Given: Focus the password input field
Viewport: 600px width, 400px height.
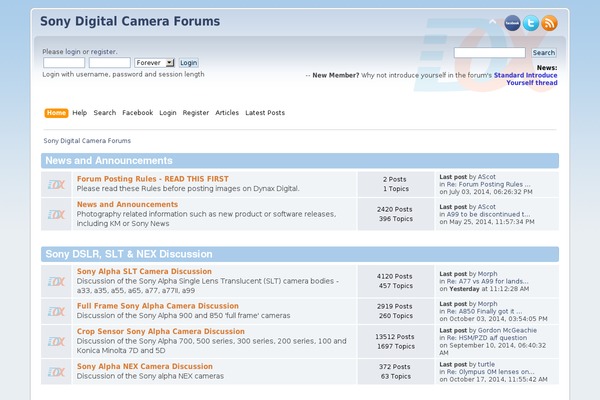Looking at the screenshot, I should pos(110,63).
